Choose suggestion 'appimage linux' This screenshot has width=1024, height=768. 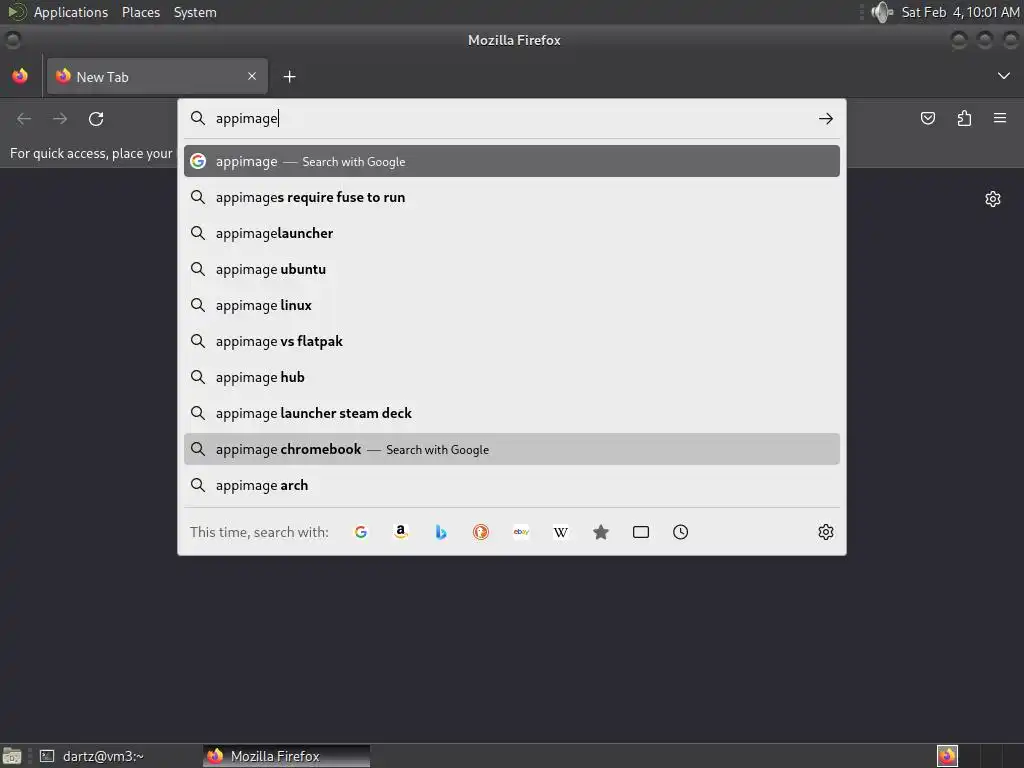[511, 305]
